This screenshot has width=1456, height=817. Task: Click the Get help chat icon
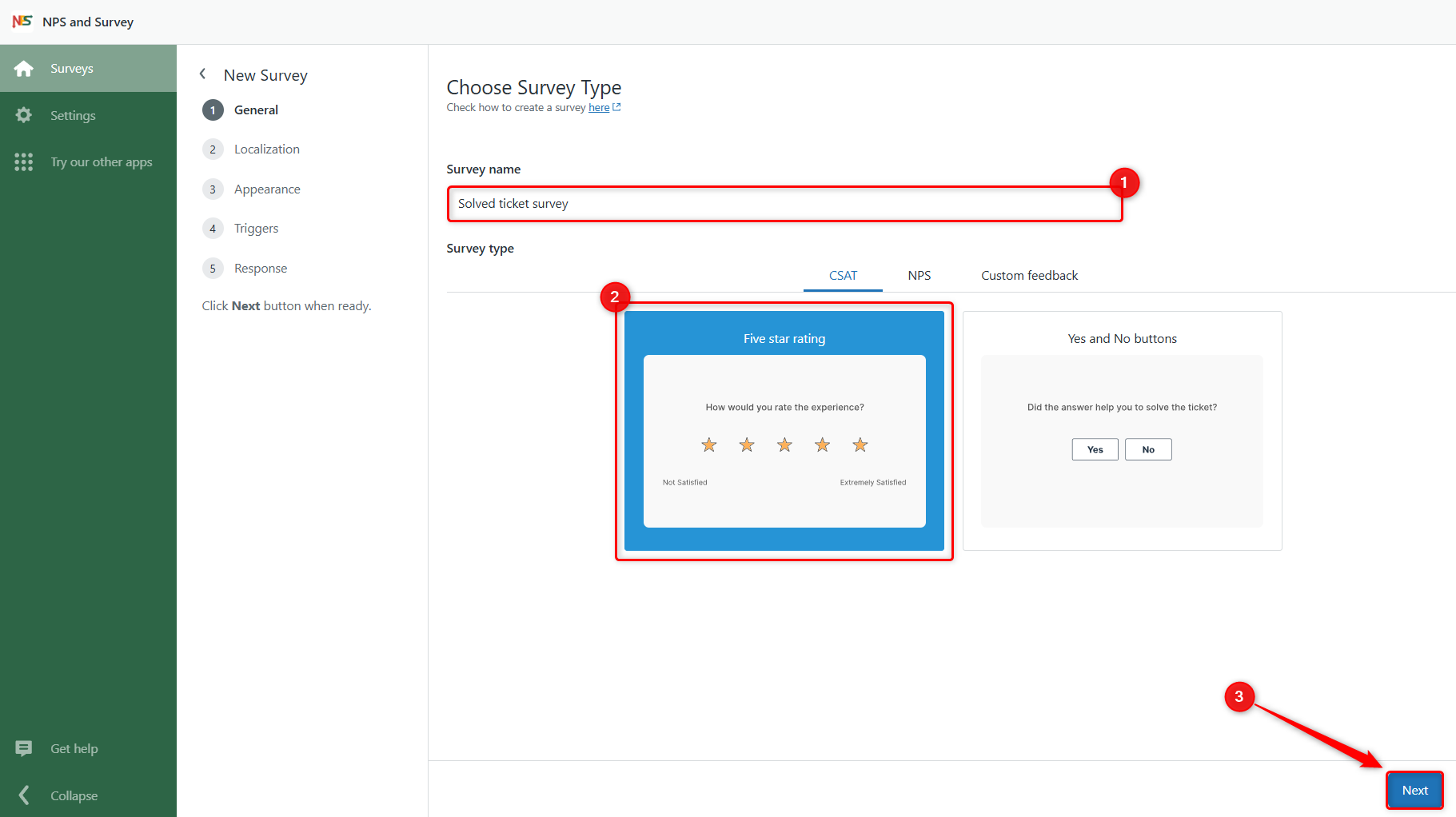pyautogui.click(x=24, y=748)
